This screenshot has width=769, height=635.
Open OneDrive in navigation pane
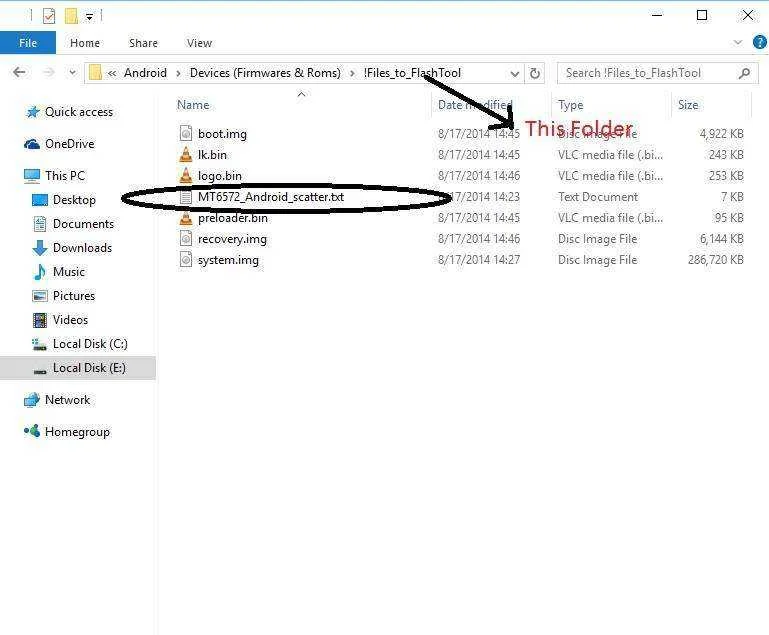point(70,144)
